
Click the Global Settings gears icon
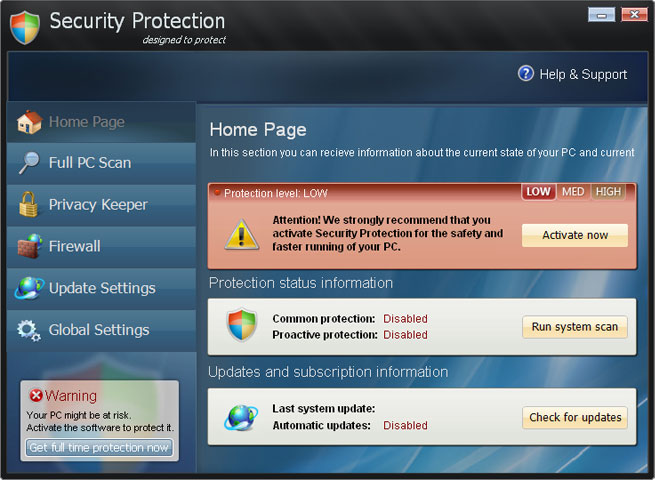pyautogui.click(x=29, y=330)
